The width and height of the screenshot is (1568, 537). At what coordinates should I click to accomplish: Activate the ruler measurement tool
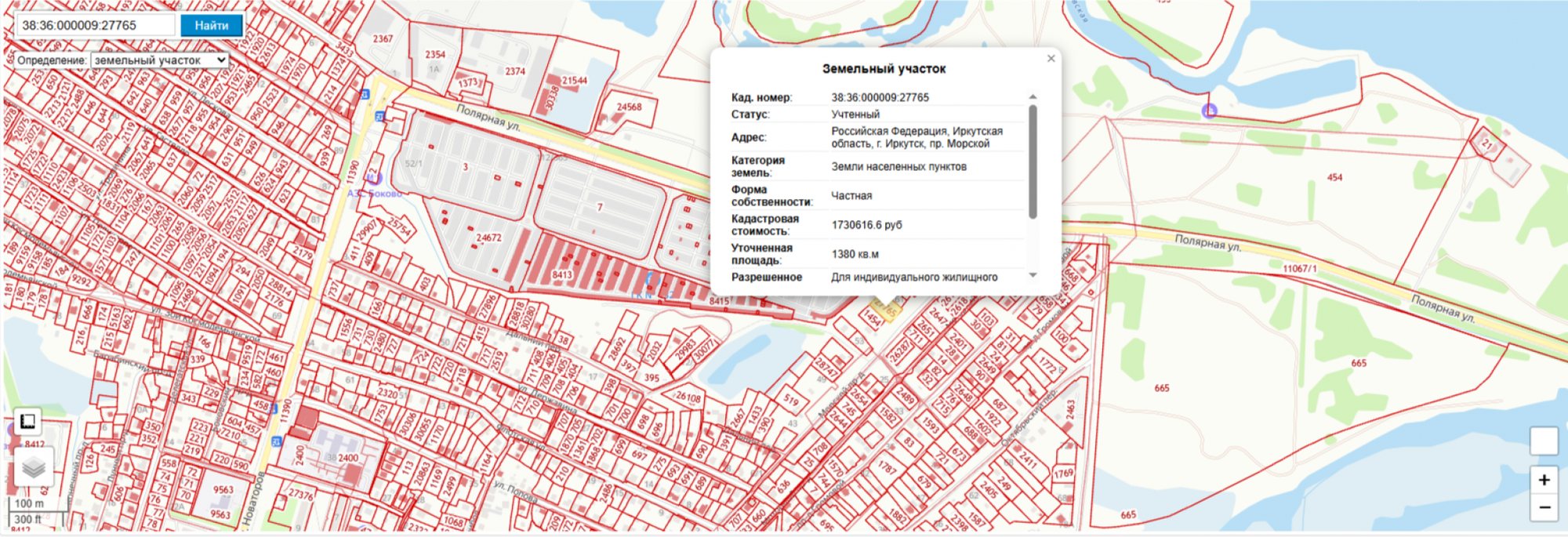(x=27, y=422)
